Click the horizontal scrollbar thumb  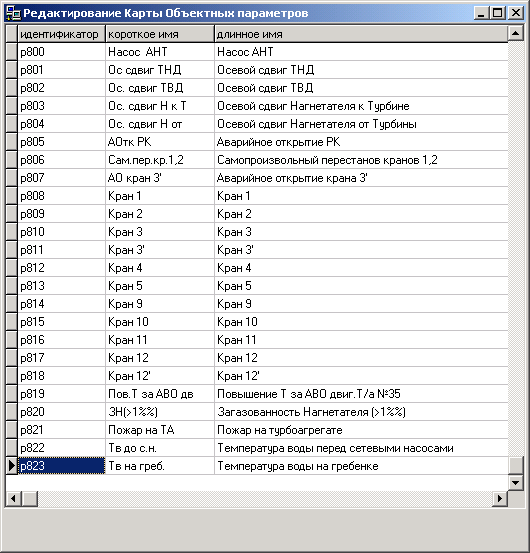click(30, 499)
